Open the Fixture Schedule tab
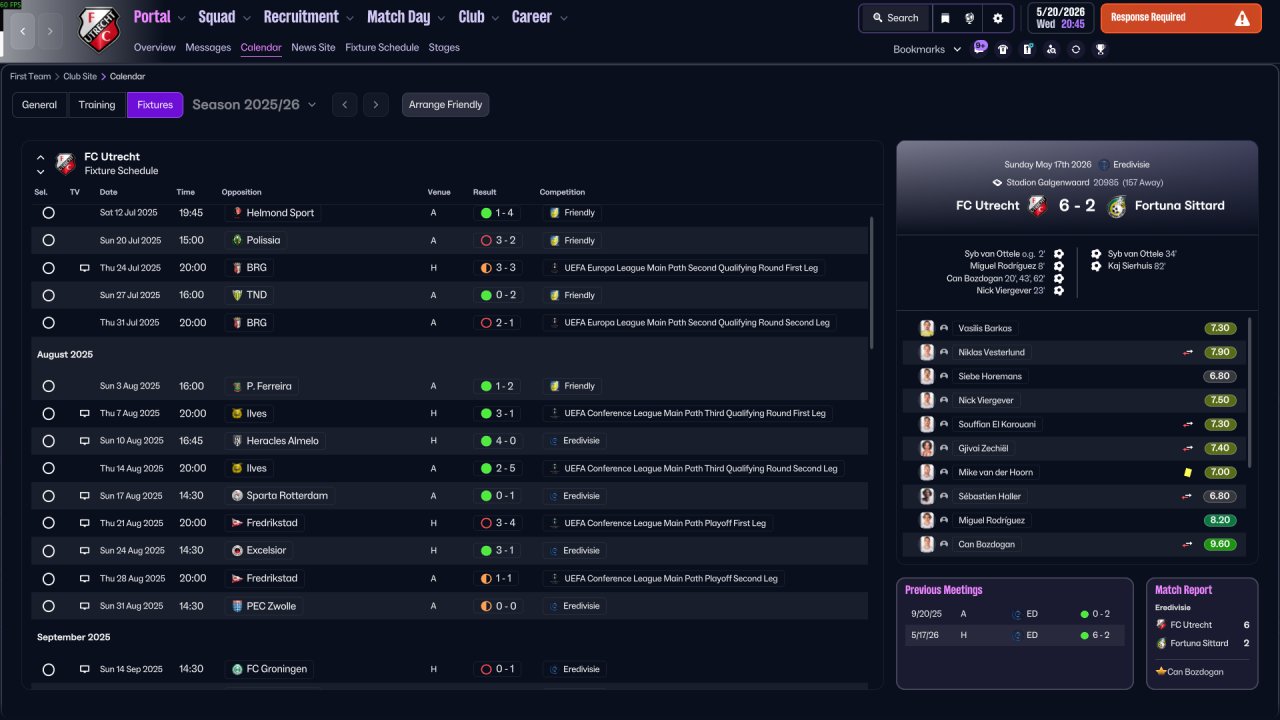1280x720 pixels. pyautogui.click(x=382, y=47)
